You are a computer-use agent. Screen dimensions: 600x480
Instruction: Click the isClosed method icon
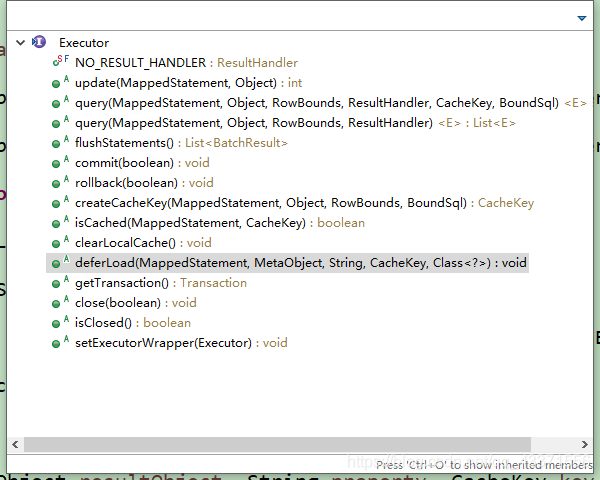pyautogui.click(x=61, y=322)
